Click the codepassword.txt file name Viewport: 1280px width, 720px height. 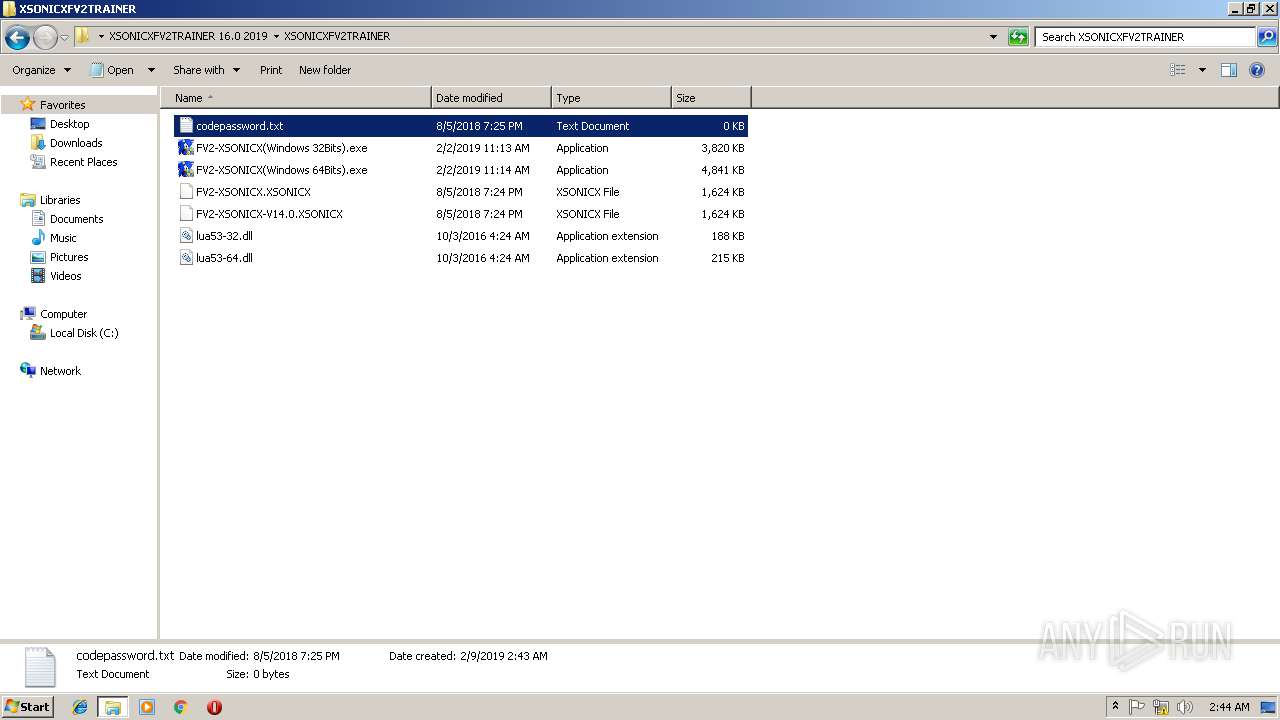[240, 126]
